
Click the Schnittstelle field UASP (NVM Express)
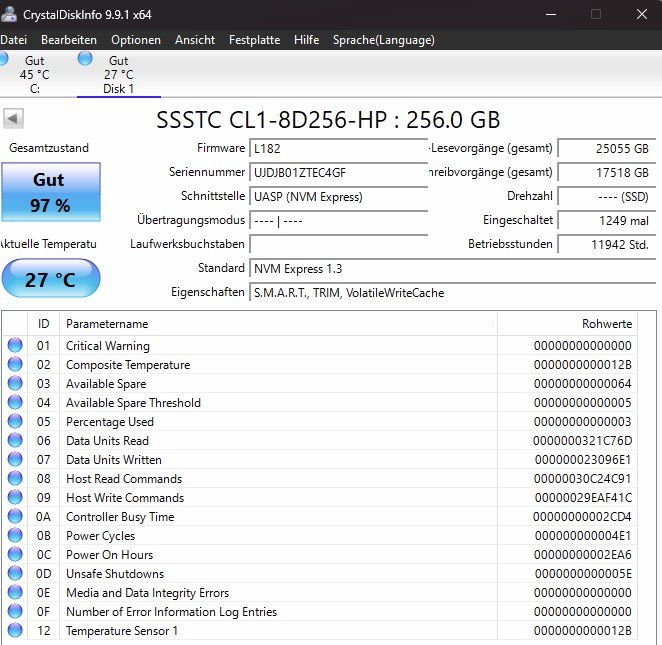pos(339,197)
